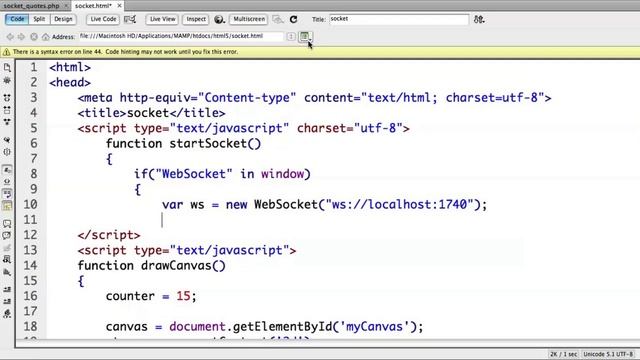This screenshot has height=360, width=640.
Task: Click Move or Convert CSS icon
Action: pyautogui.click(x=7, y=272)
